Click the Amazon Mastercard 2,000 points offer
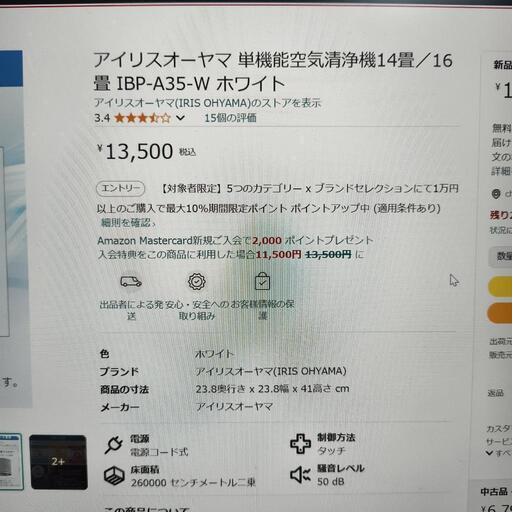The height and width of the screenshot is (512, 512). [x=235, y=240]
